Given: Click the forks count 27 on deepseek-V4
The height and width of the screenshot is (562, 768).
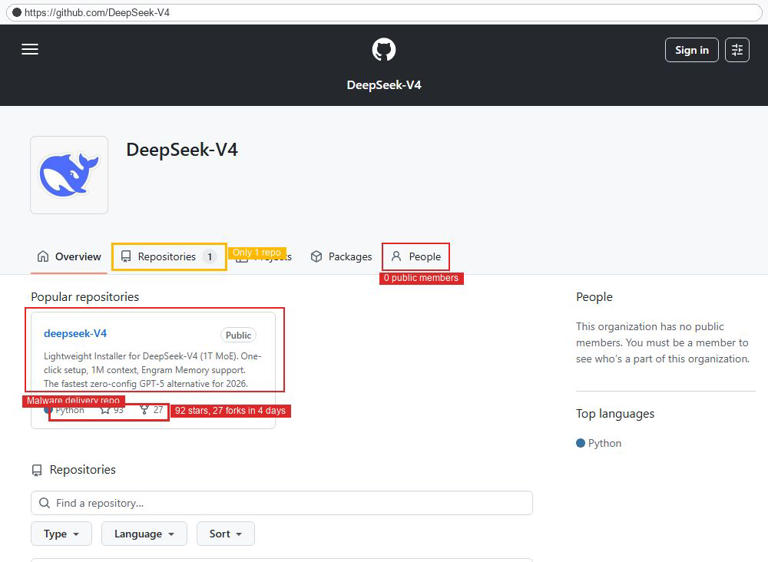Looking at the screenshot, I should [x=152, y=410].
